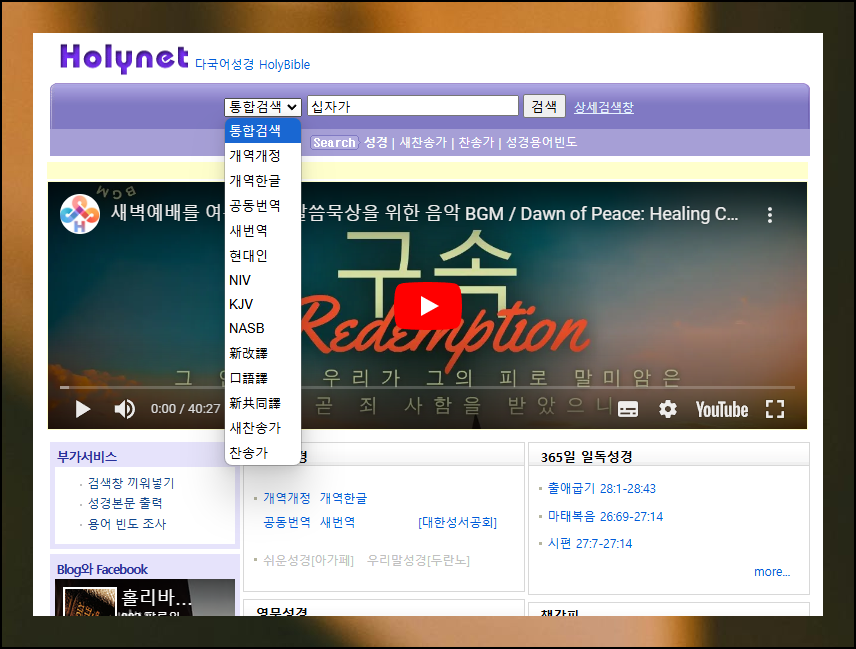Screen dimensions: 856x649
Task: Choose 口語譯 from the dropdown
Action: (x=263, y=378)
